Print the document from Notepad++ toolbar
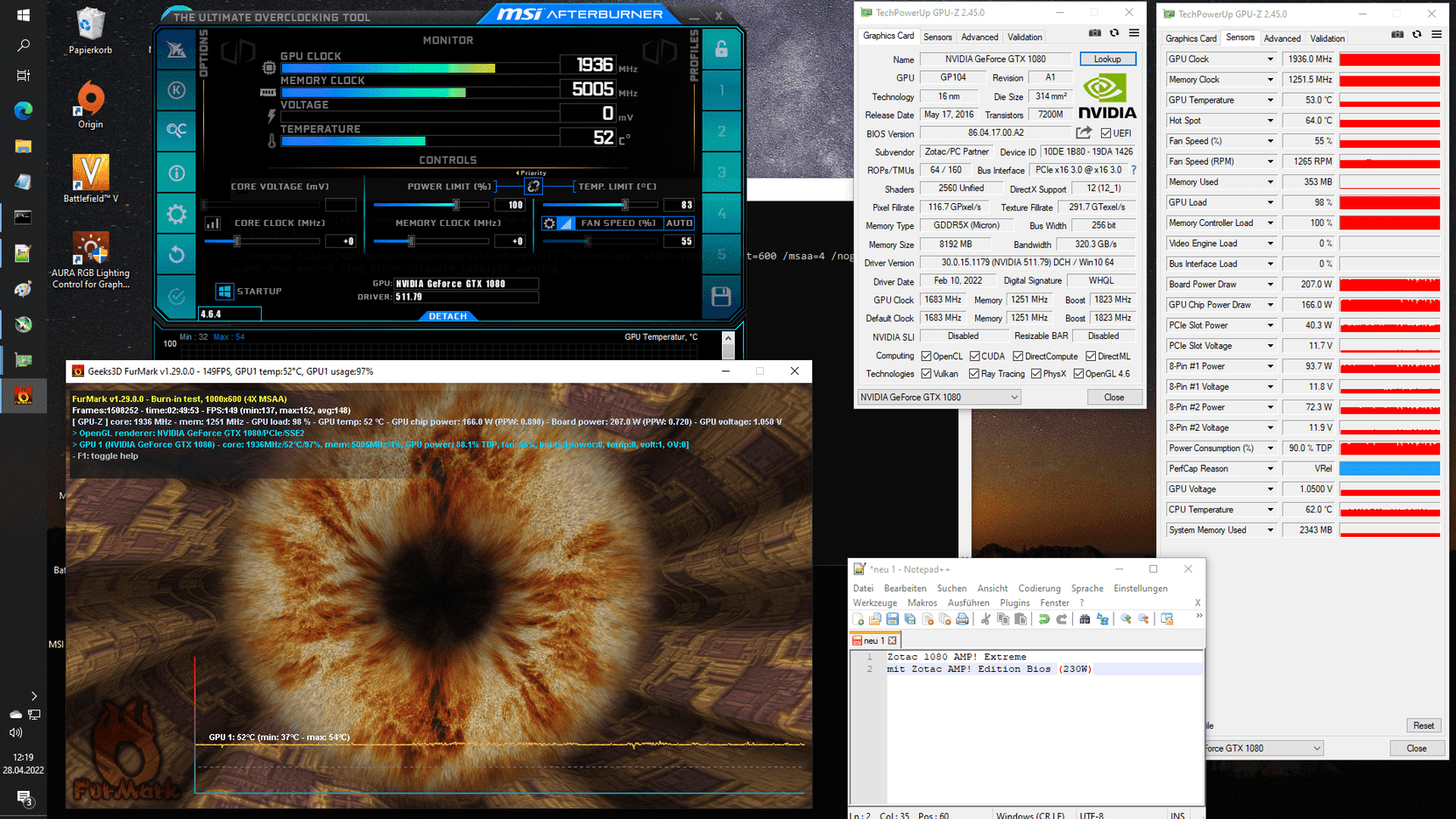The width and height of the screenshot is (1456, 819). tap(963, 619)
